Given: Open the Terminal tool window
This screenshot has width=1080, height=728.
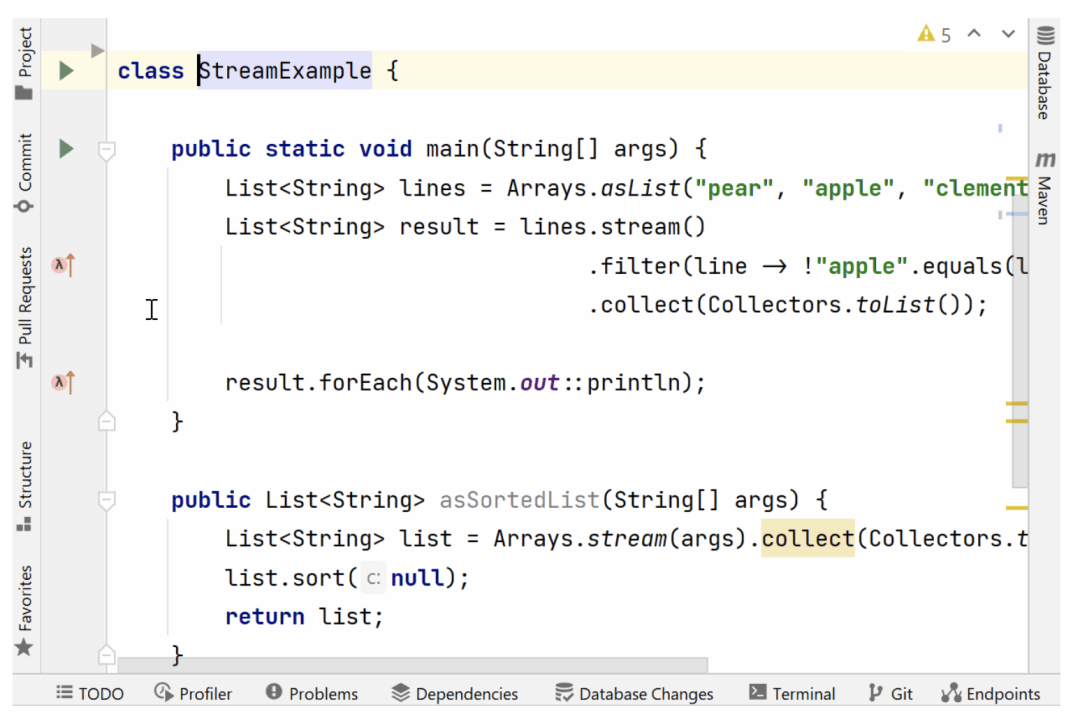Looking at the screenshot, I should [792, 693].
